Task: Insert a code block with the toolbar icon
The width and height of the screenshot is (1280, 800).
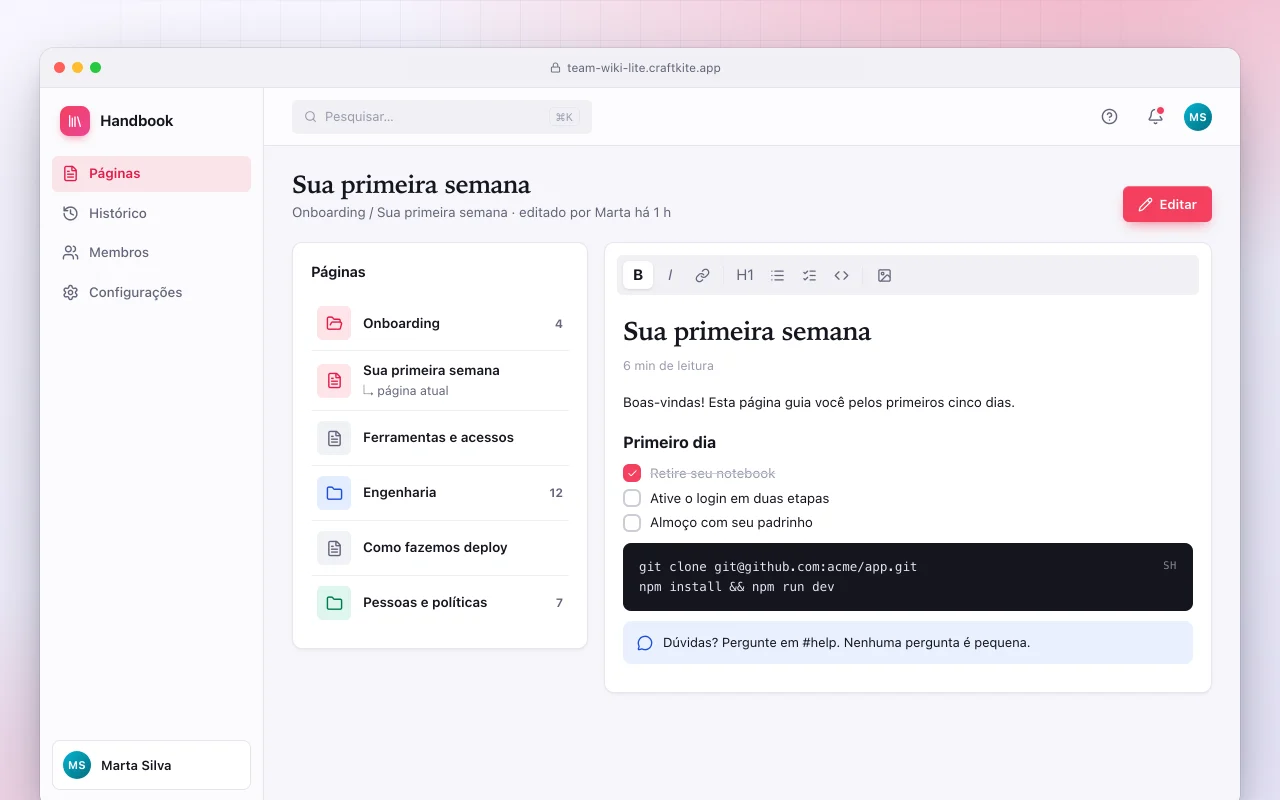Action: 841,275
